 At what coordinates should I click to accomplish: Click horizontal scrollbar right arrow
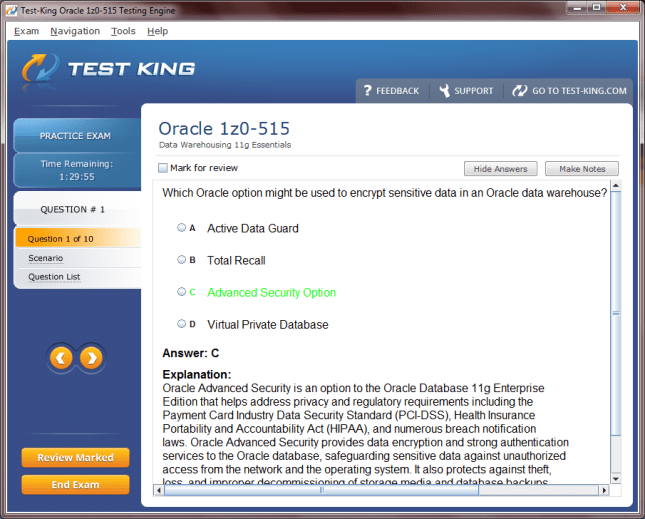(x=604, y=490)
